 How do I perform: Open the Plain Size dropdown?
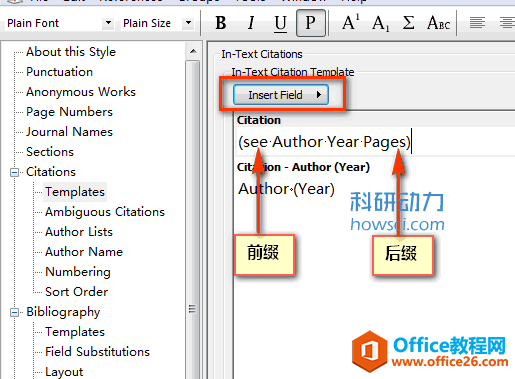pyautogui.click(x=188, y=23)
